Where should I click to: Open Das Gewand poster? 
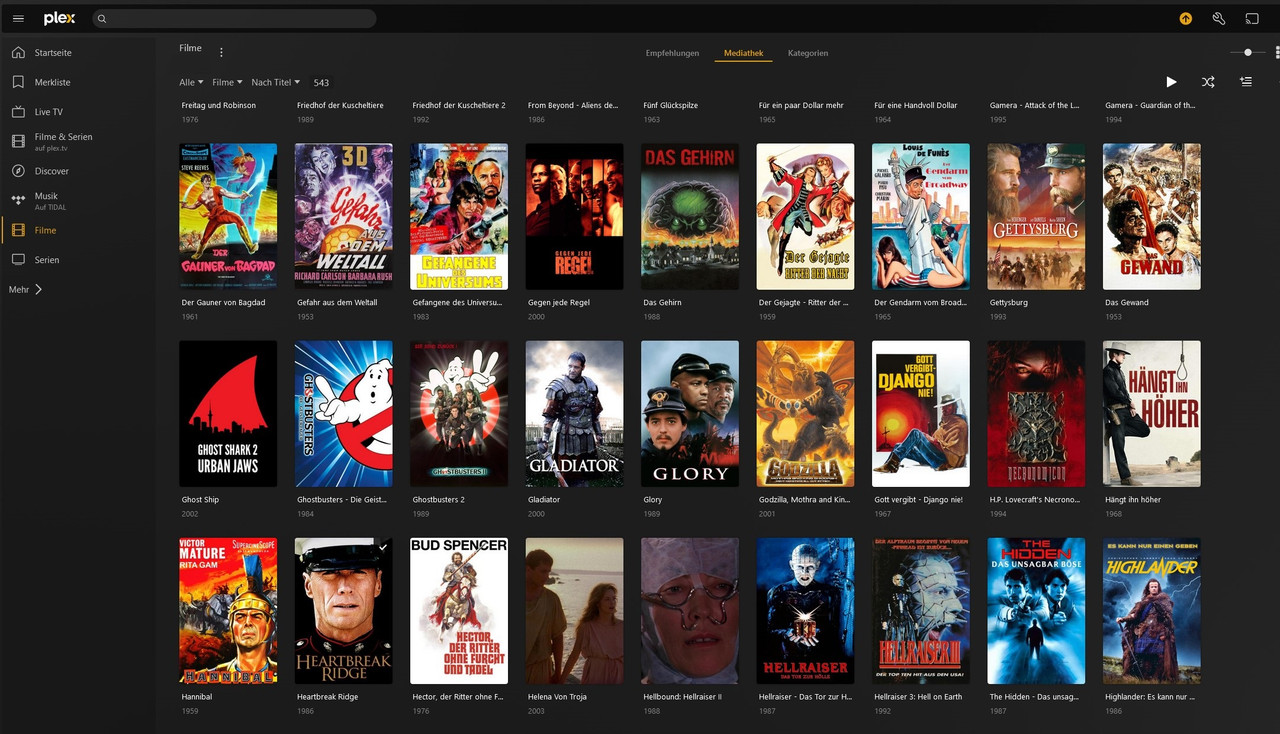[1152, 216]
